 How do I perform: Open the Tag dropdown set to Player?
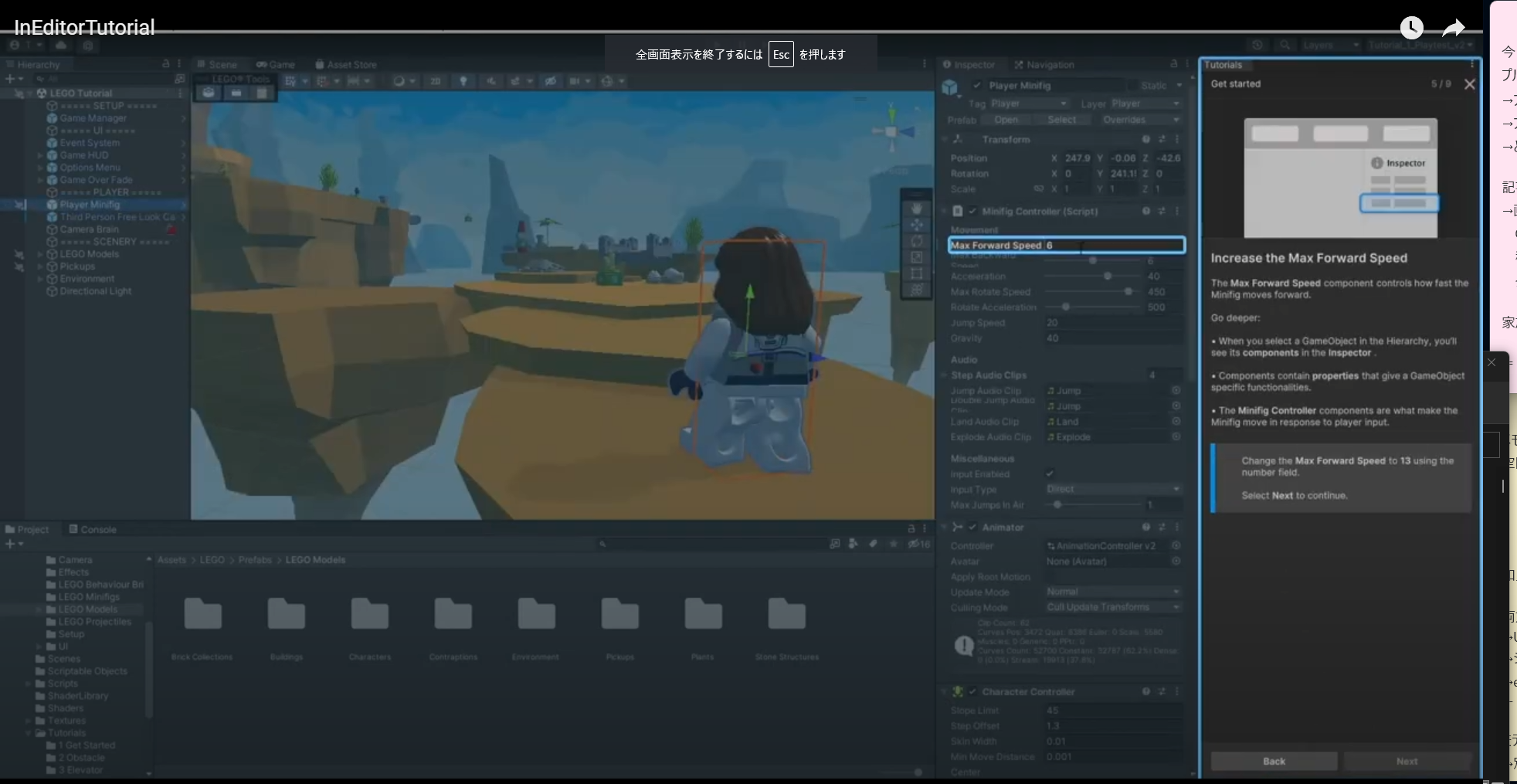(1030, 103)
